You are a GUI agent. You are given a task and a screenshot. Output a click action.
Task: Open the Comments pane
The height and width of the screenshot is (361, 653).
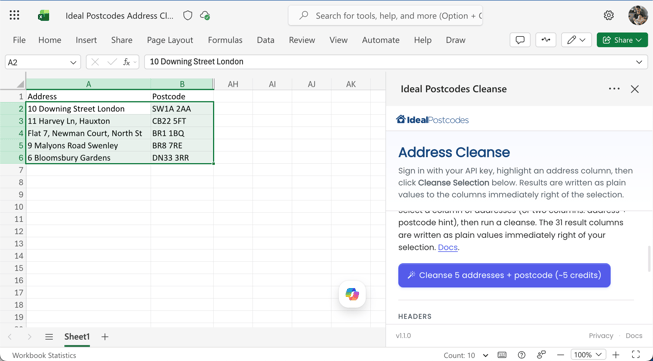[520, 40]
